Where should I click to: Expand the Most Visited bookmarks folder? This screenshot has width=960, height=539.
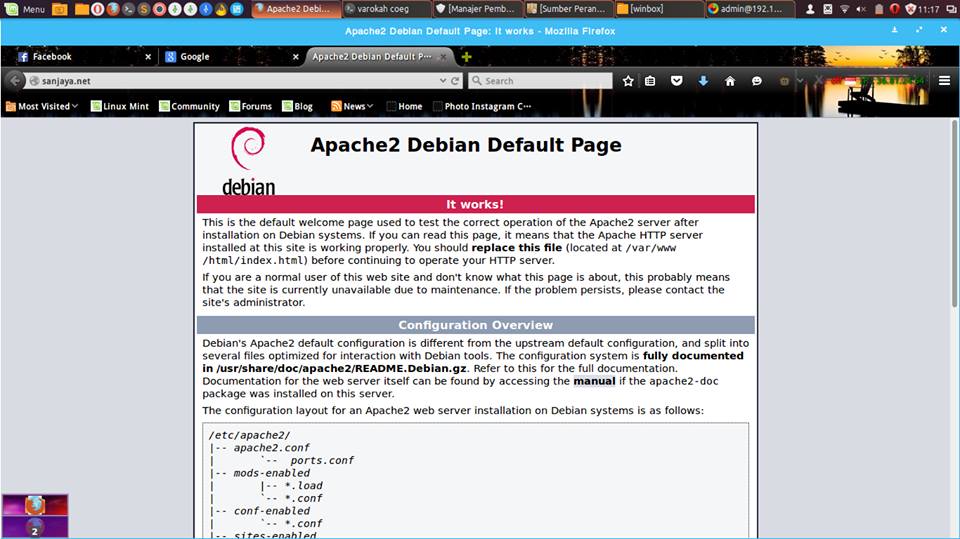pyautogui.click(x=42, y=106)
